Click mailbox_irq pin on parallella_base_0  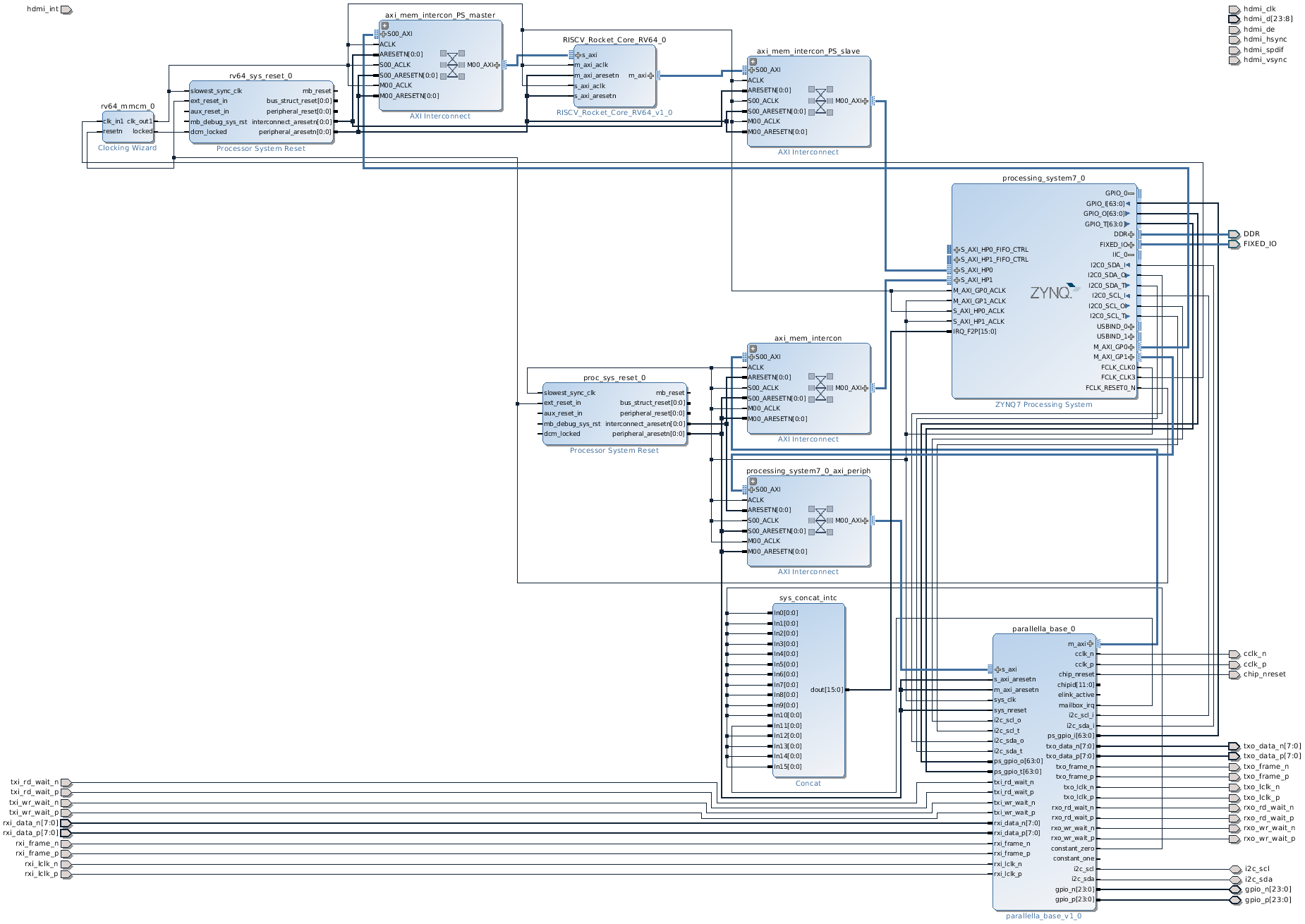pyautogui.click(x=1076, y=705)
